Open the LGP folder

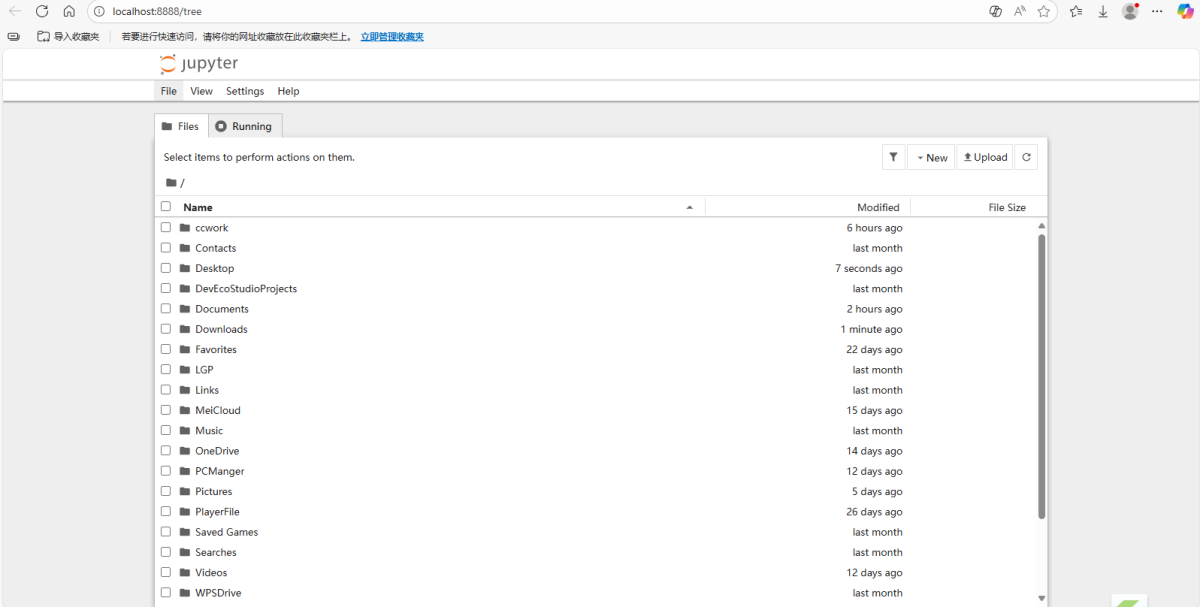[204, 370]
